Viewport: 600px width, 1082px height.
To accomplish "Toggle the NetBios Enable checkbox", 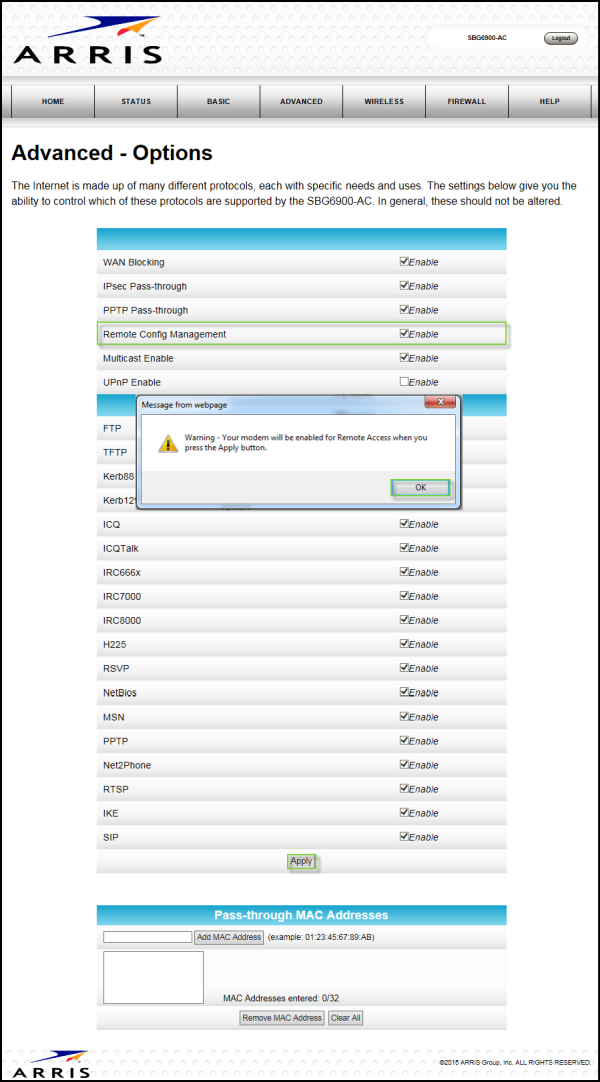I will click(x=404, y=692).
